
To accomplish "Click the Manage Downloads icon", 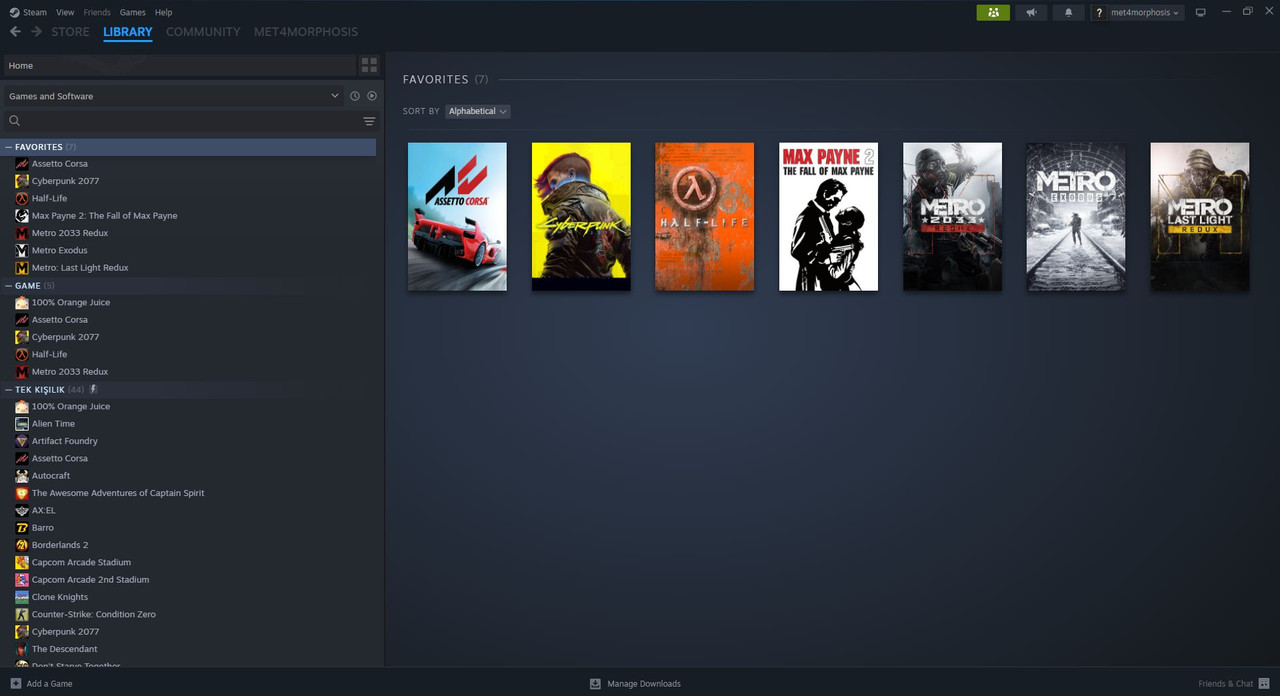I will click(x=595, y=684).
